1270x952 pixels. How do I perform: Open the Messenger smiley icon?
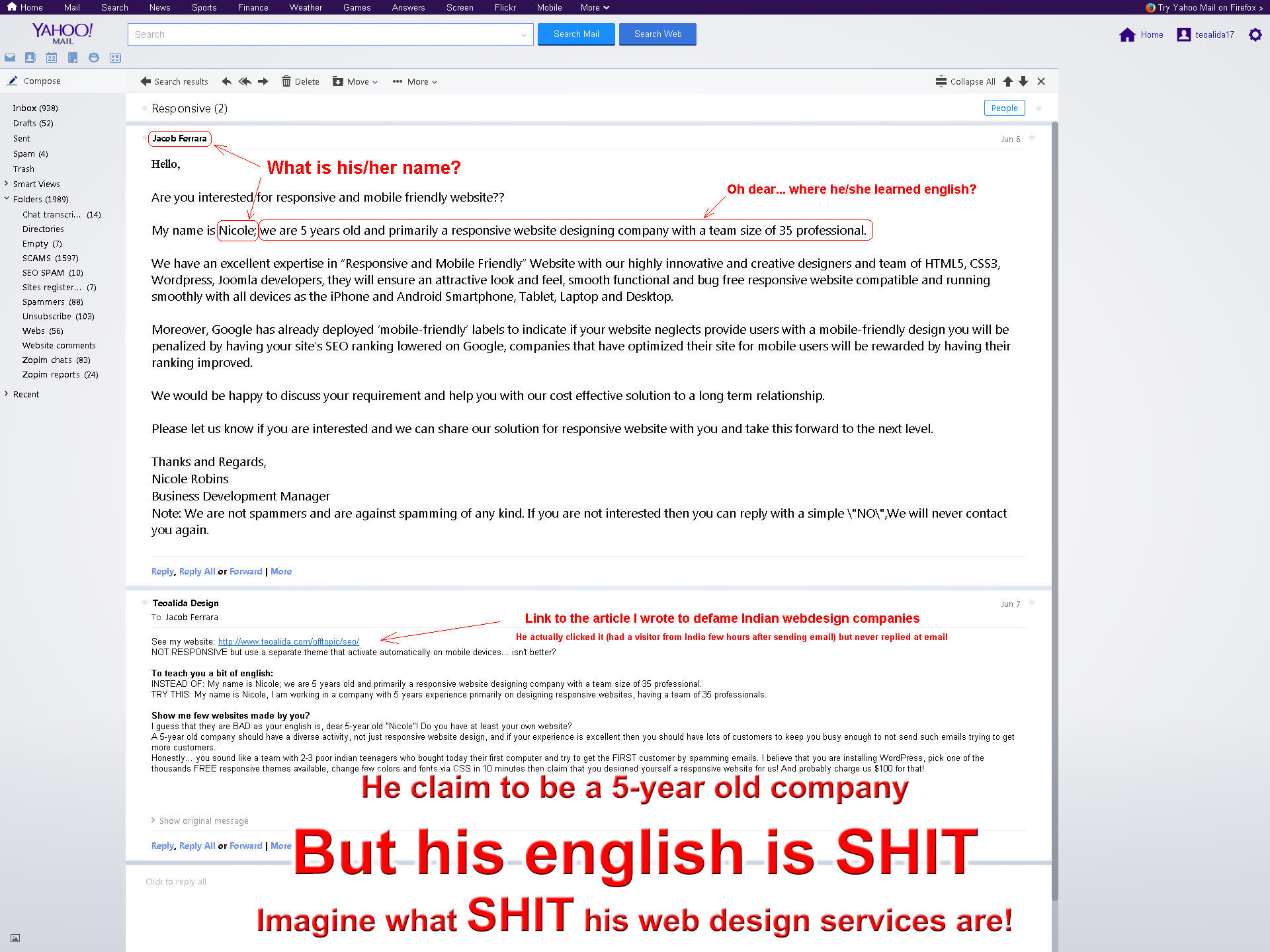[x=94, y=58]
